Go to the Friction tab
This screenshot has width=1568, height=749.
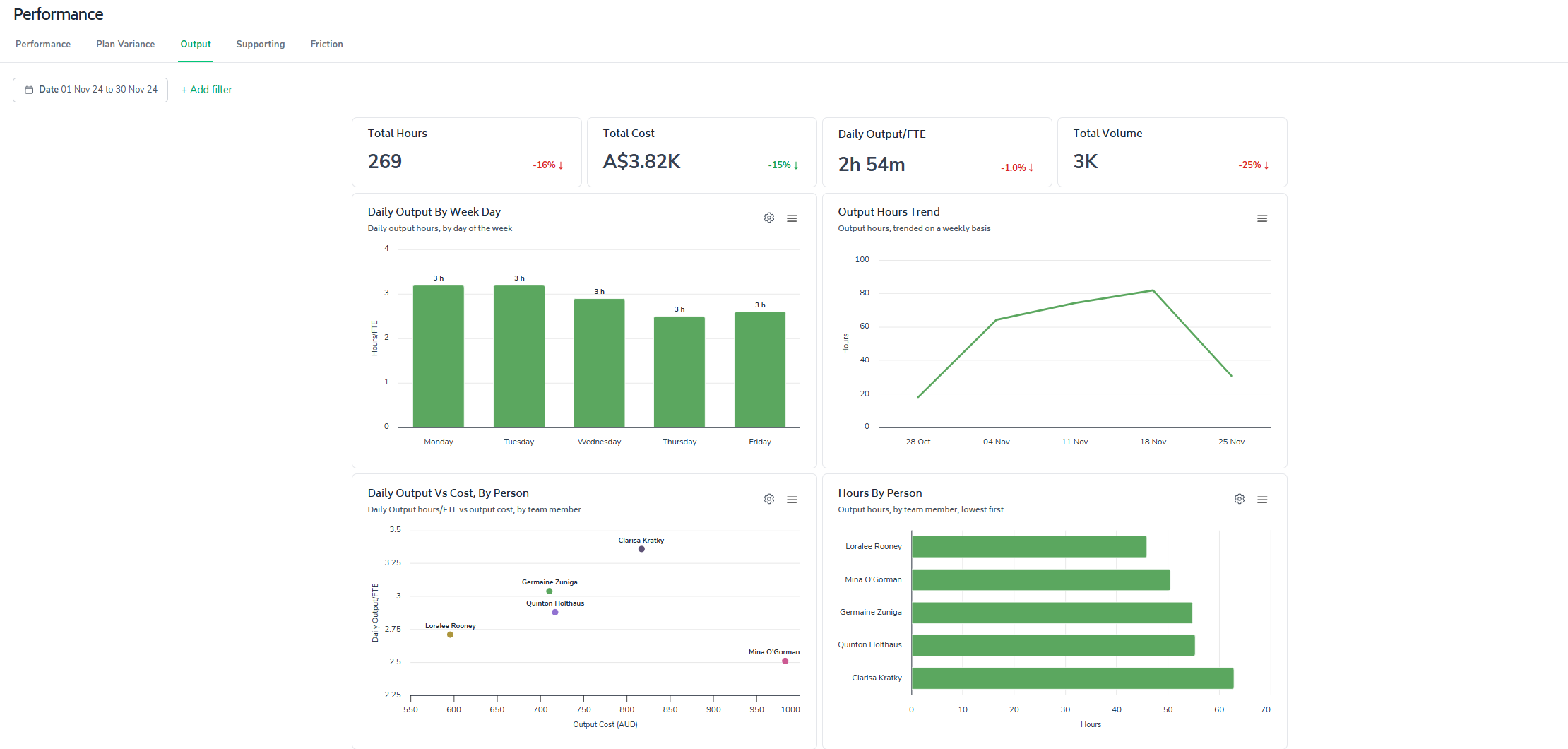[326, 44]
